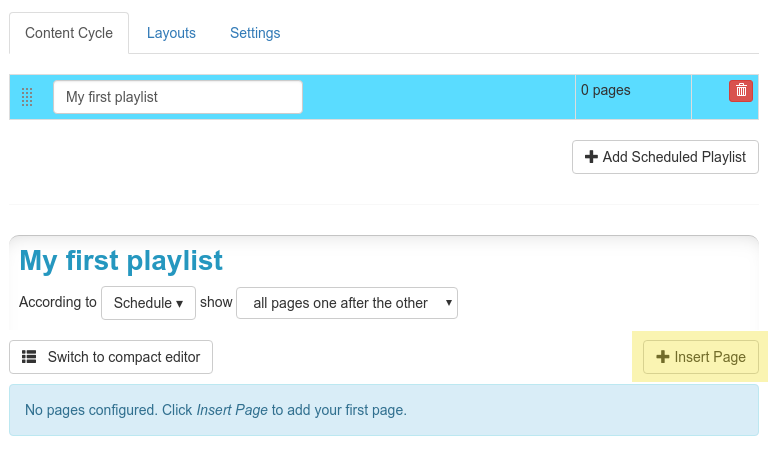770x453 pixels.
Task: Click the 'According to' label
Action: point(57,302)
